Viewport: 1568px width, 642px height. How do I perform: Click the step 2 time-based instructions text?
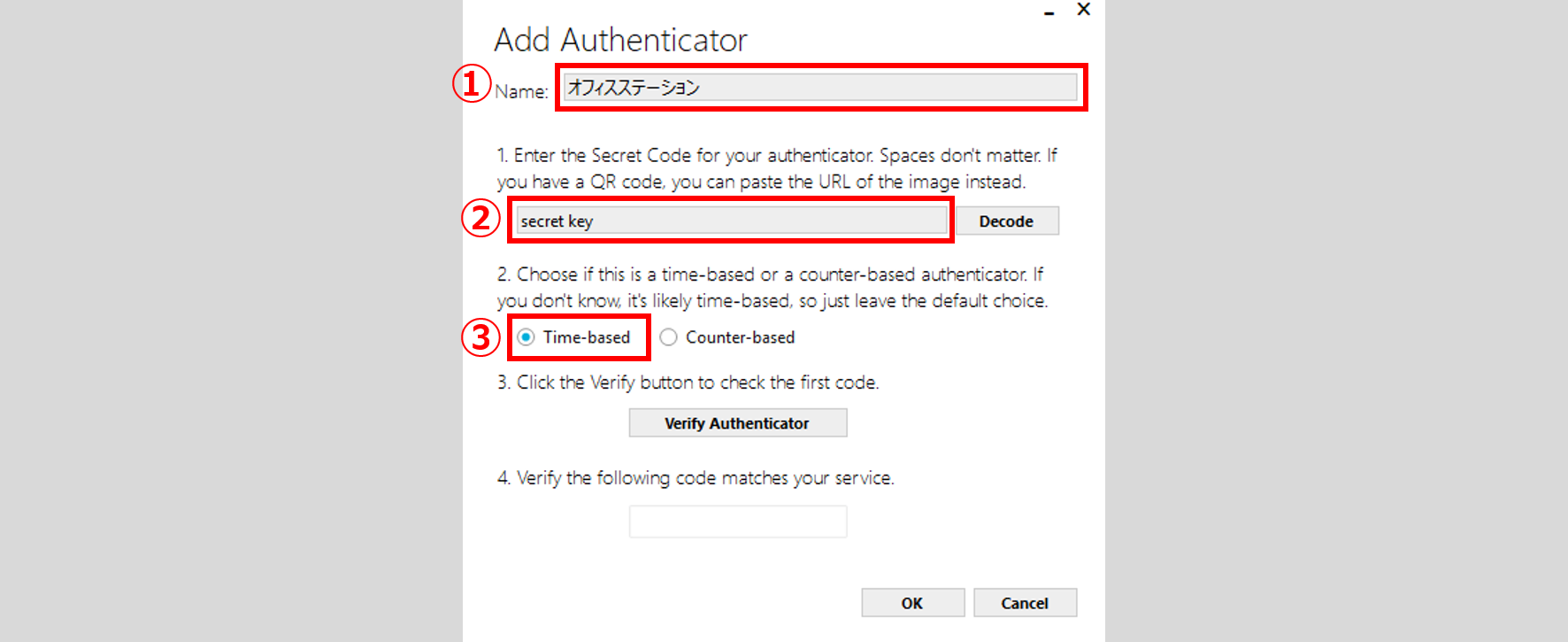pos(772,288)
